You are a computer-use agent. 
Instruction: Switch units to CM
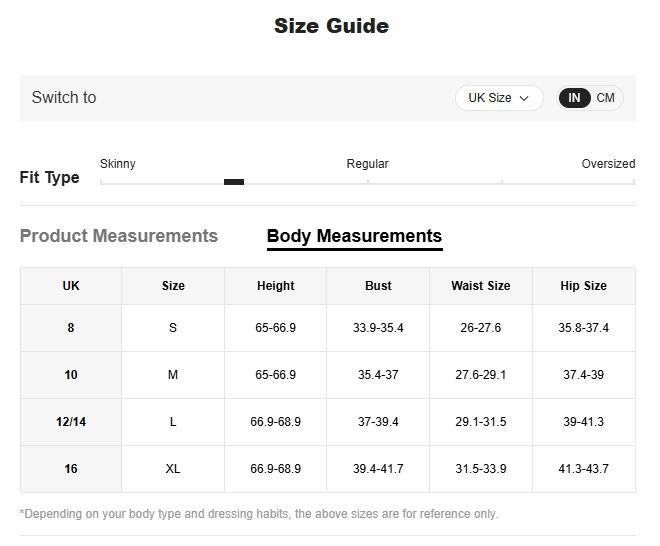tap(606, 98)
